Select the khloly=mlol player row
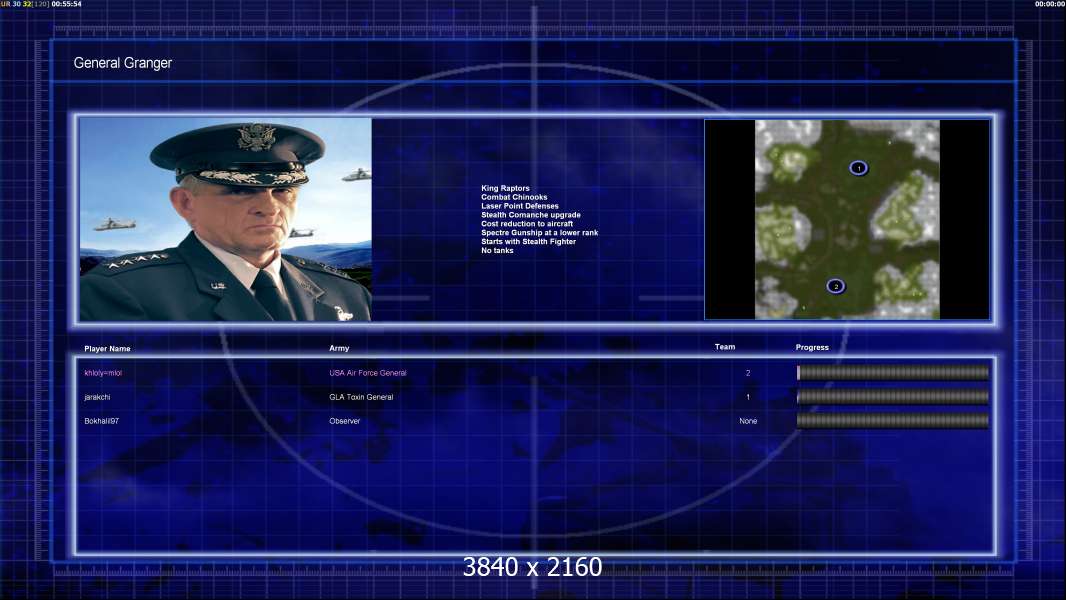 535,372
